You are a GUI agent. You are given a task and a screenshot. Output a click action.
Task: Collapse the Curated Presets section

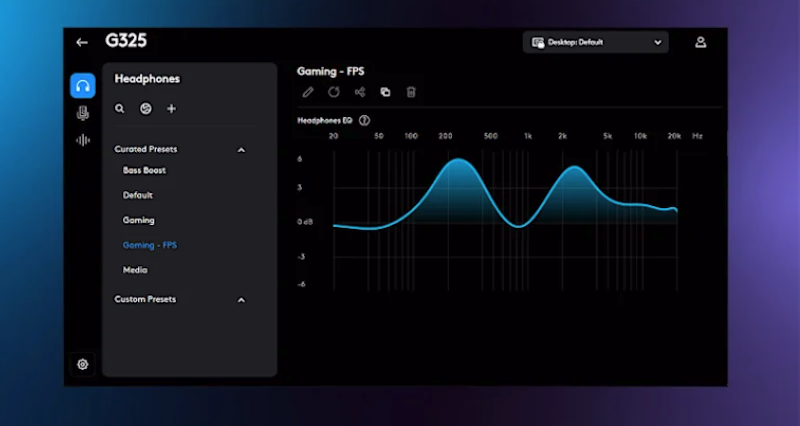[x=241, y=149]
